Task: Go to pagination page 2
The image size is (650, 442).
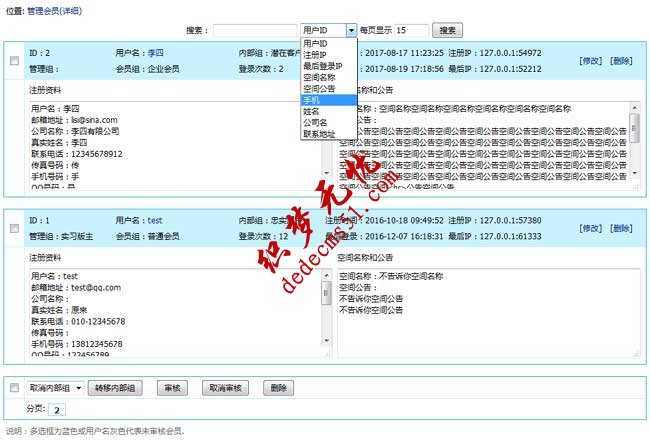Action: click(57, 410)
